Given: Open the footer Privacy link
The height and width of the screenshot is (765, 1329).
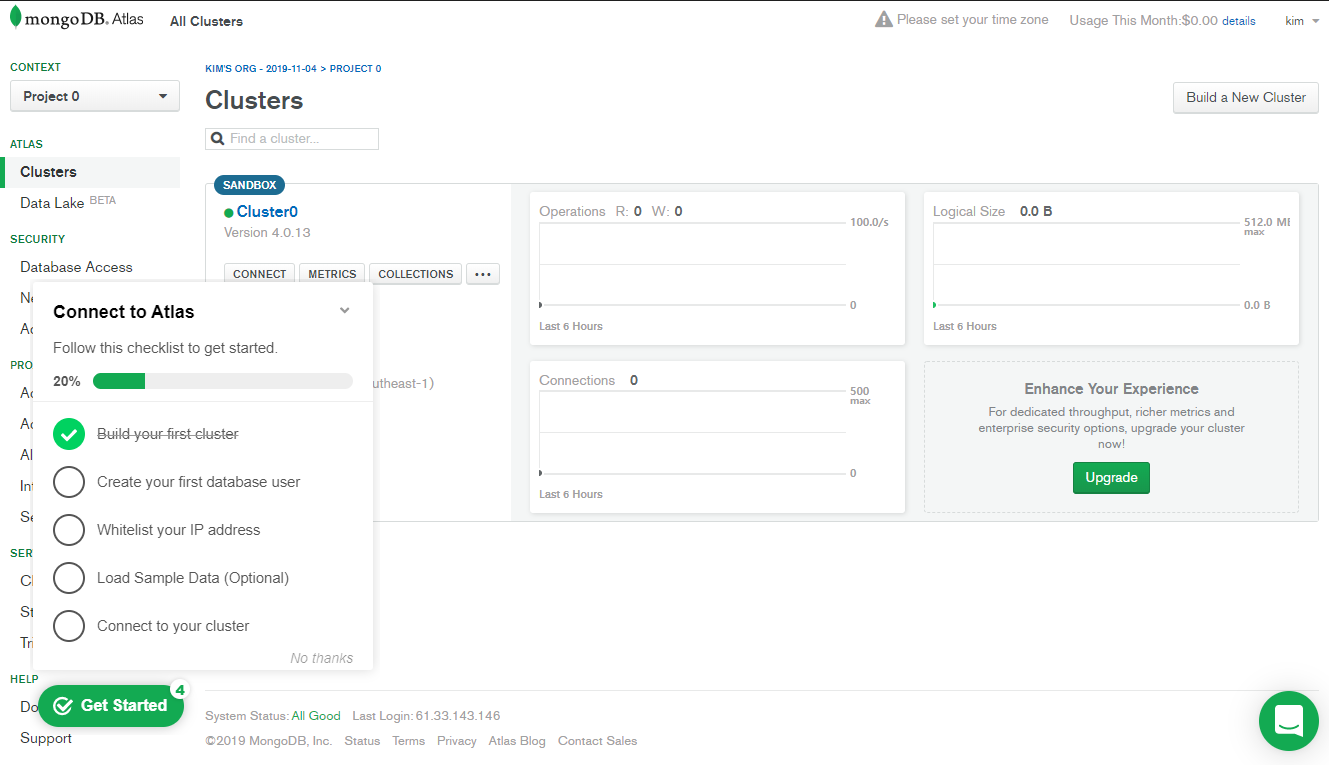Looking at the screenshot, I should (457, 741).
